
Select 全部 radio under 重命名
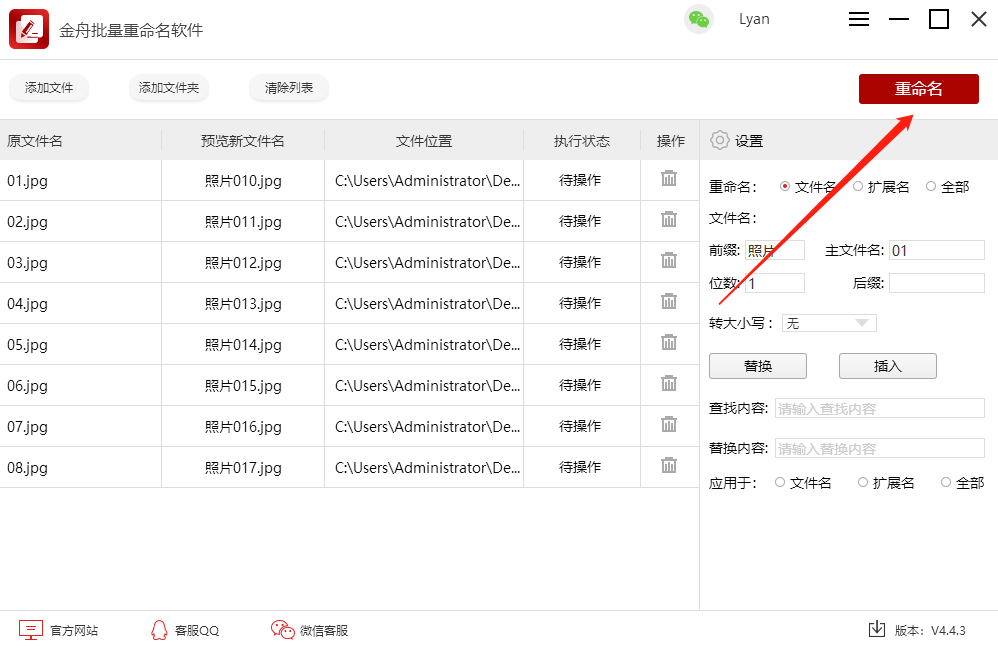click(x=931, y=186)
